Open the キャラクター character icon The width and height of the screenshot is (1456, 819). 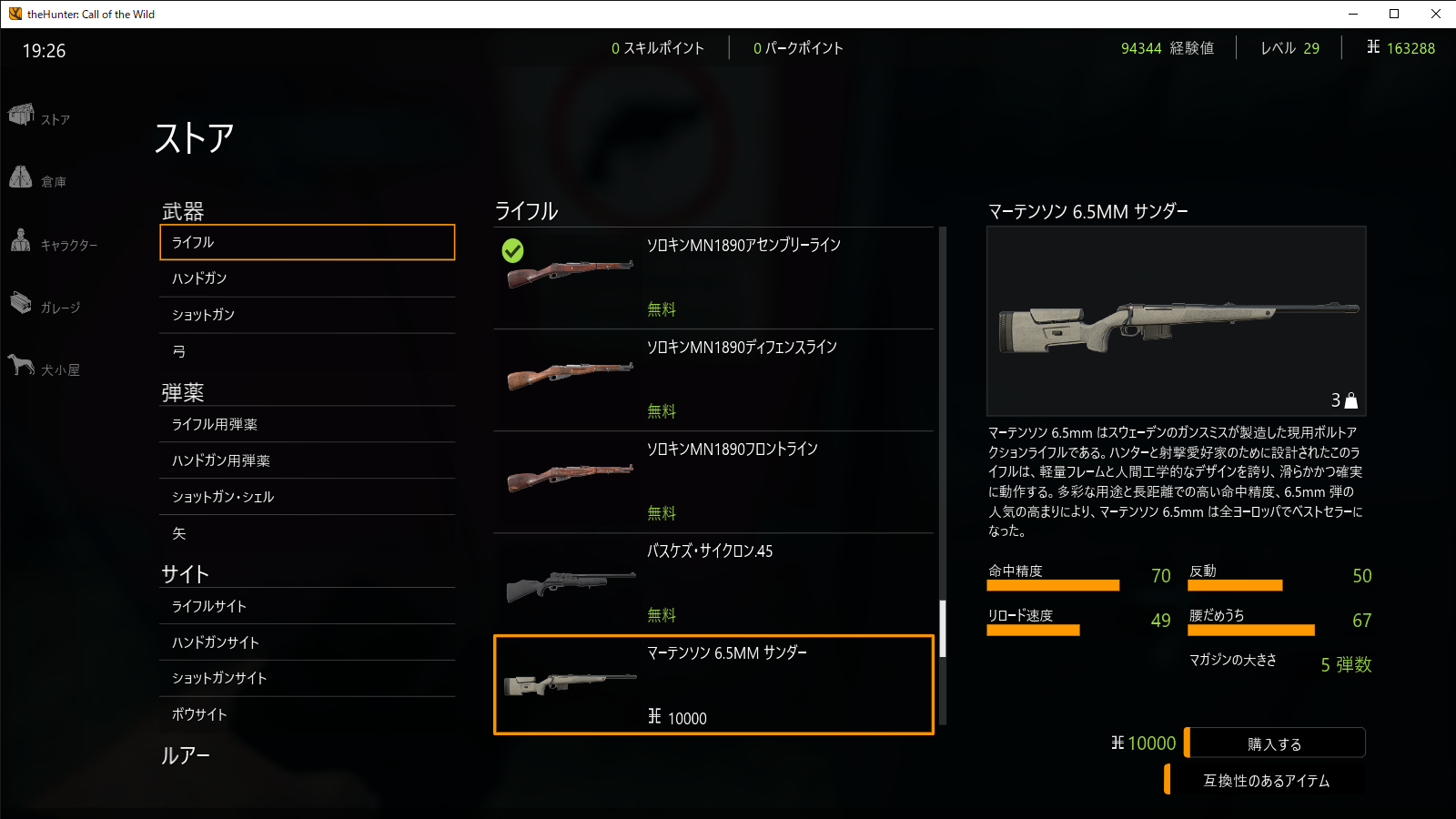tap(21, 239)
